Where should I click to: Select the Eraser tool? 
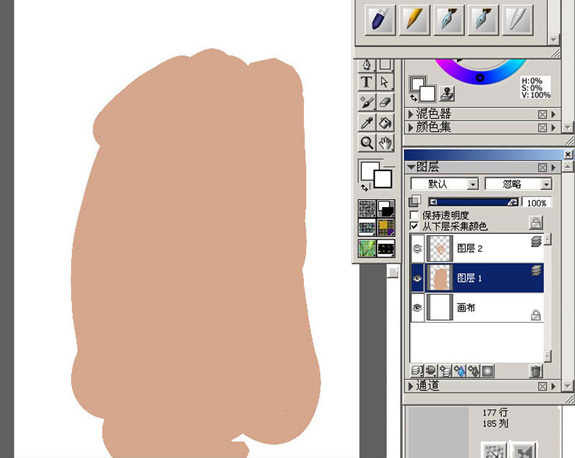(x=385, y=102)
